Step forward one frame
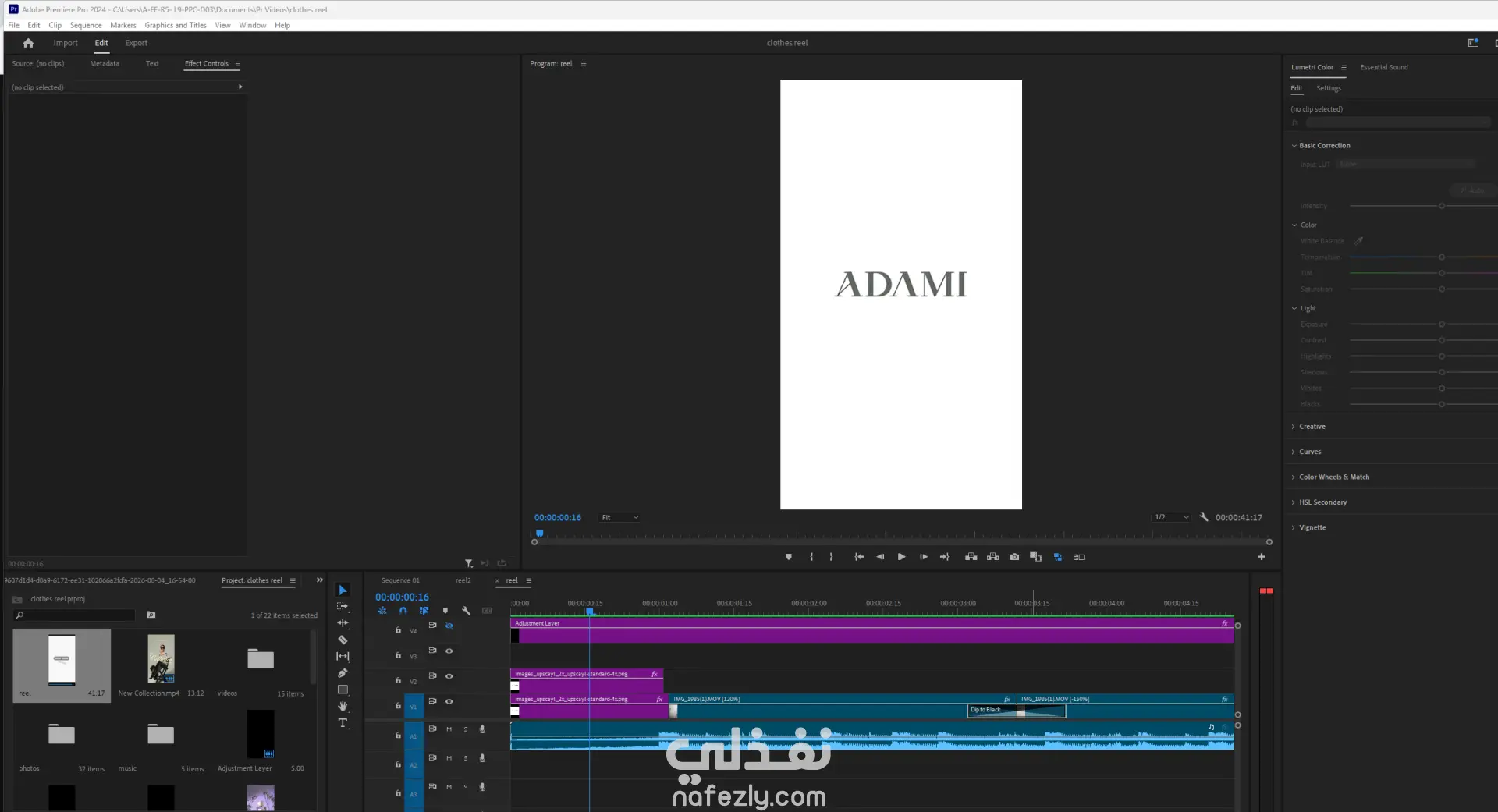This screenshot has height=812, width=1498. coord(924,557)
